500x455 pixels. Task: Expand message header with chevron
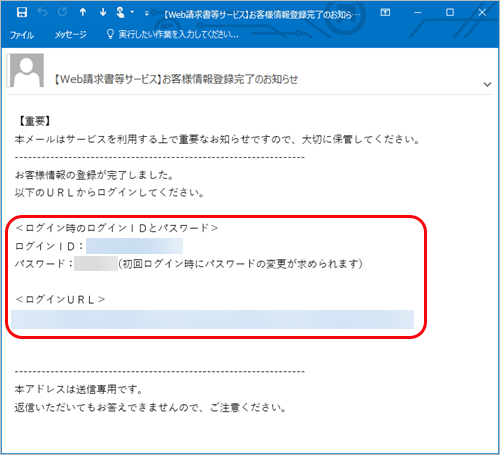tap(487, 85)
